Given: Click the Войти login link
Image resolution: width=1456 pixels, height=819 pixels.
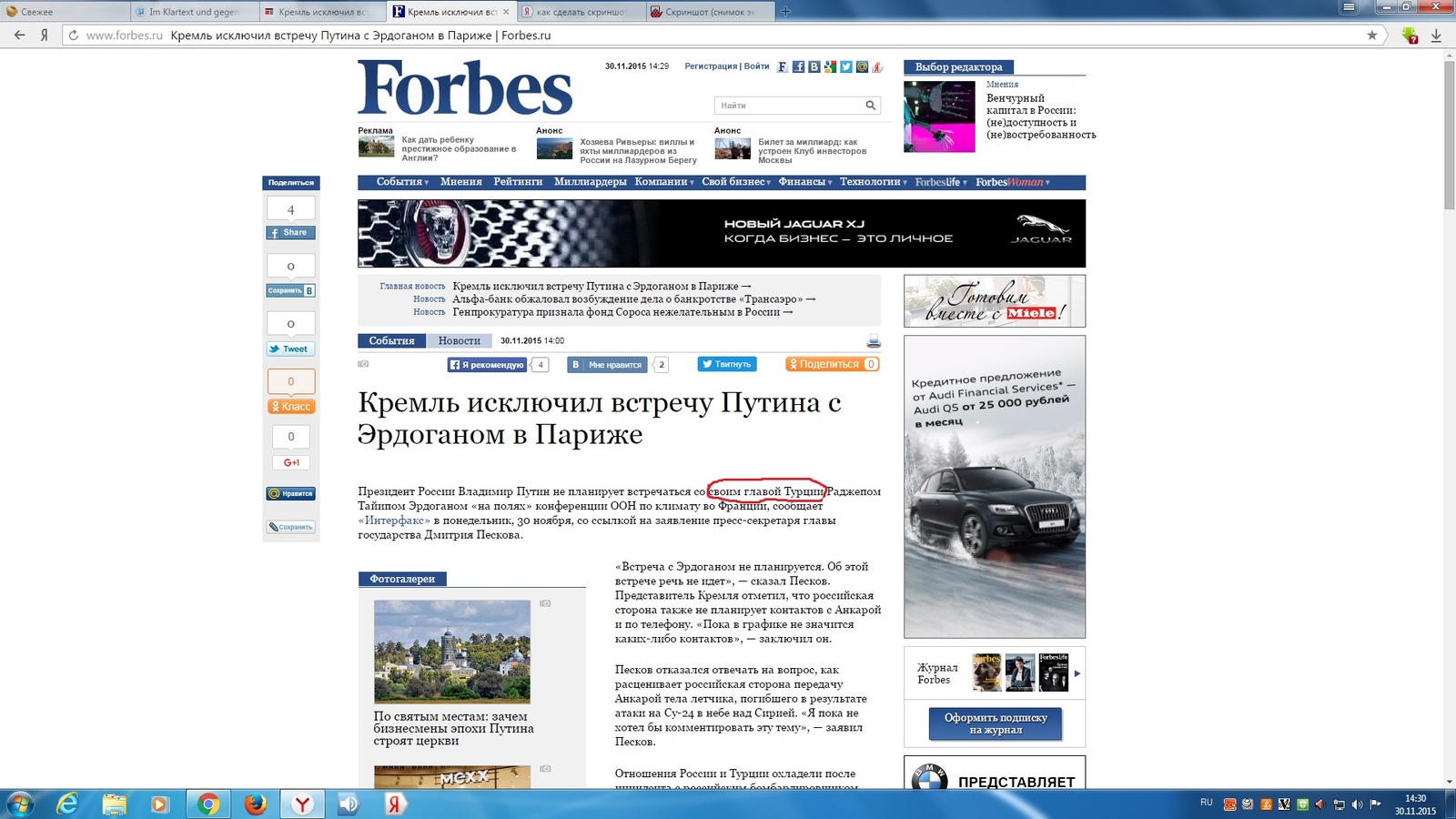Looking at the screenshot, I should click(756, 66).
